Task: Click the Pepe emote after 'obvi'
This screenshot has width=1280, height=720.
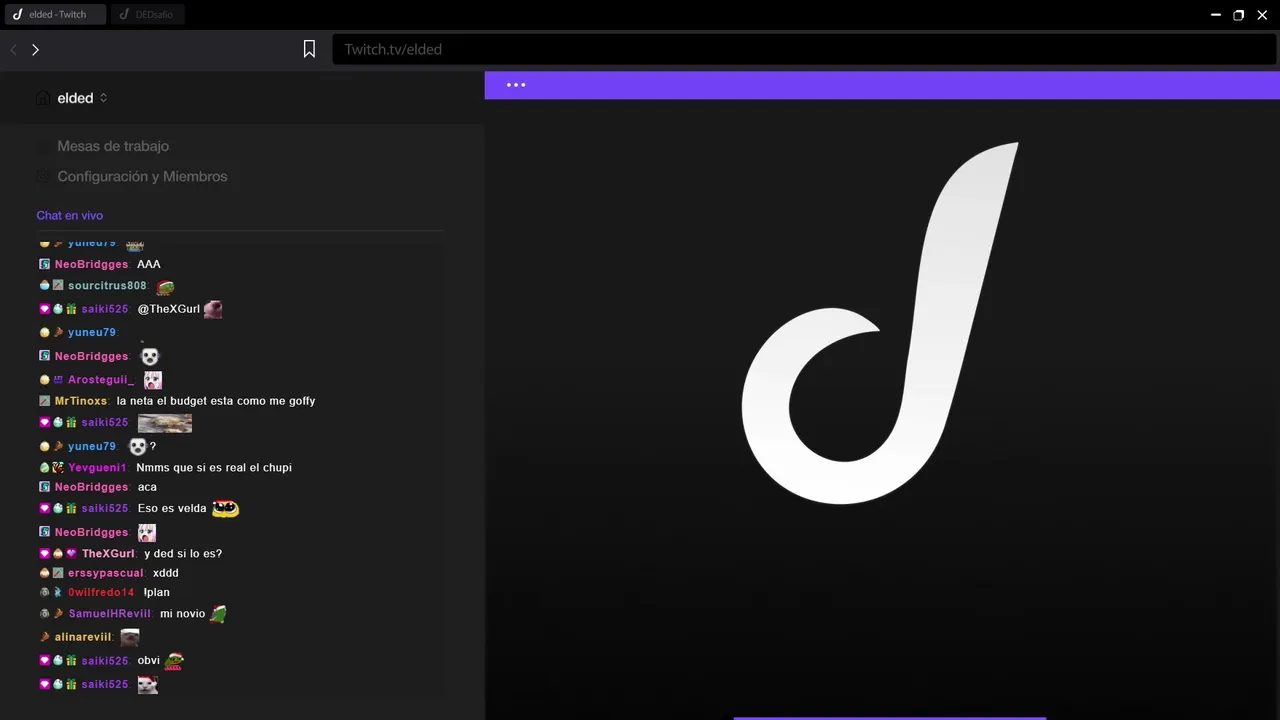Action: pos(175,661)
